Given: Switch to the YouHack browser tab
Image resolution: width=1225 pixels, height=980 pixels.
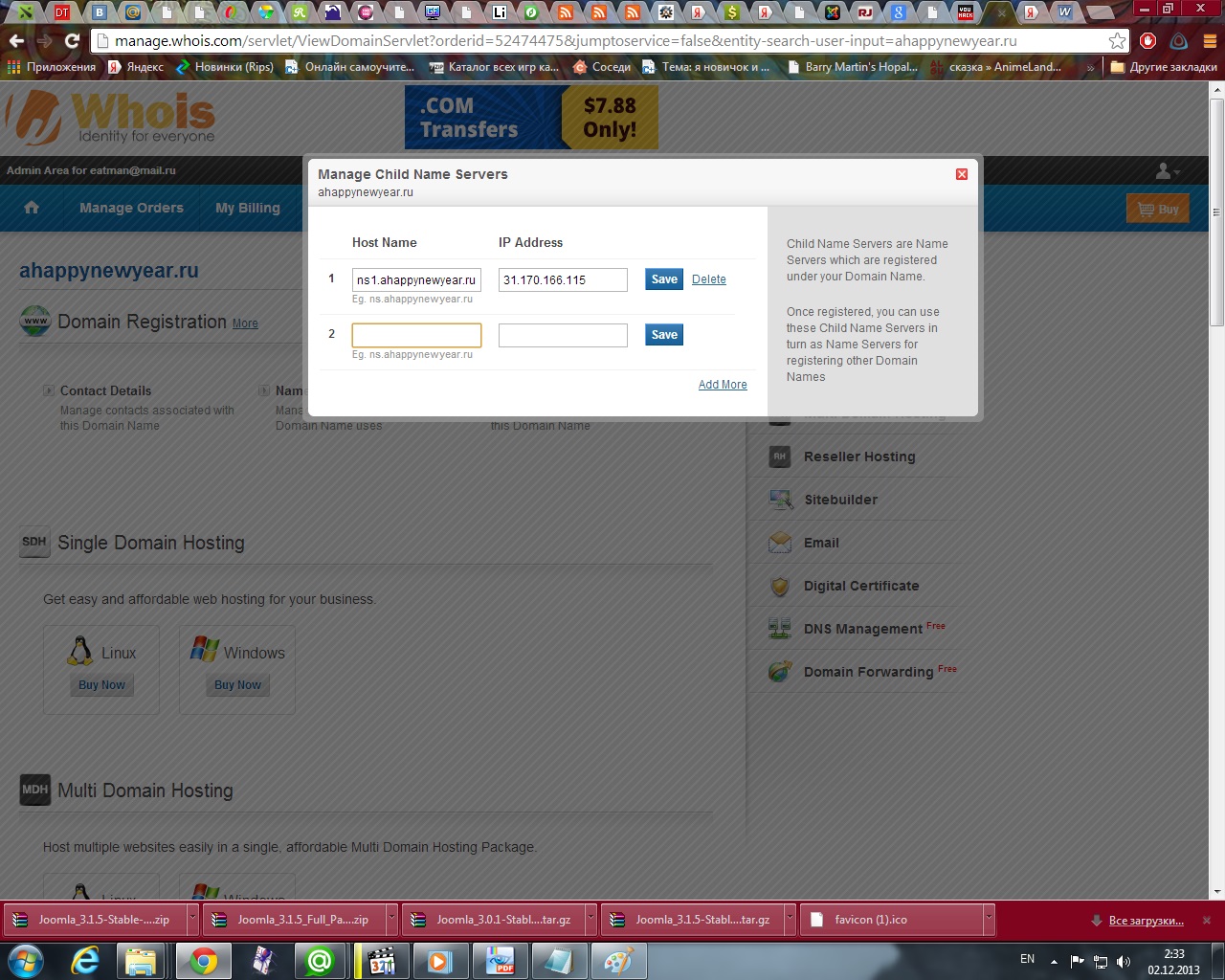Looking at the screenshot, I should (965, 12).
